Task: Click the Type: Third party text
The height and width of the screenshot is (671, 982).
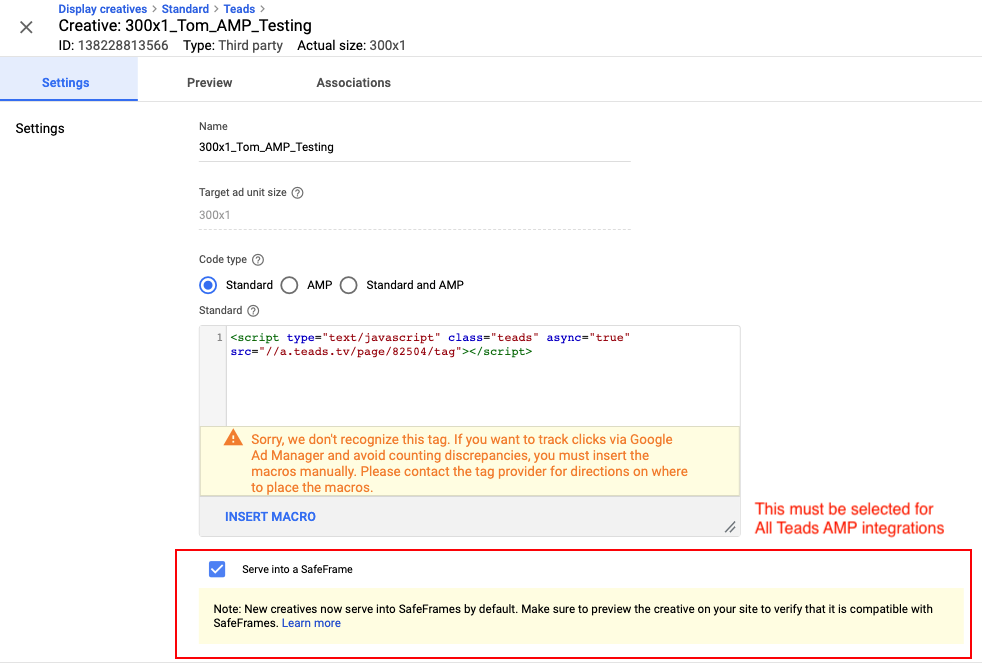Action: (x=233, y=46)
